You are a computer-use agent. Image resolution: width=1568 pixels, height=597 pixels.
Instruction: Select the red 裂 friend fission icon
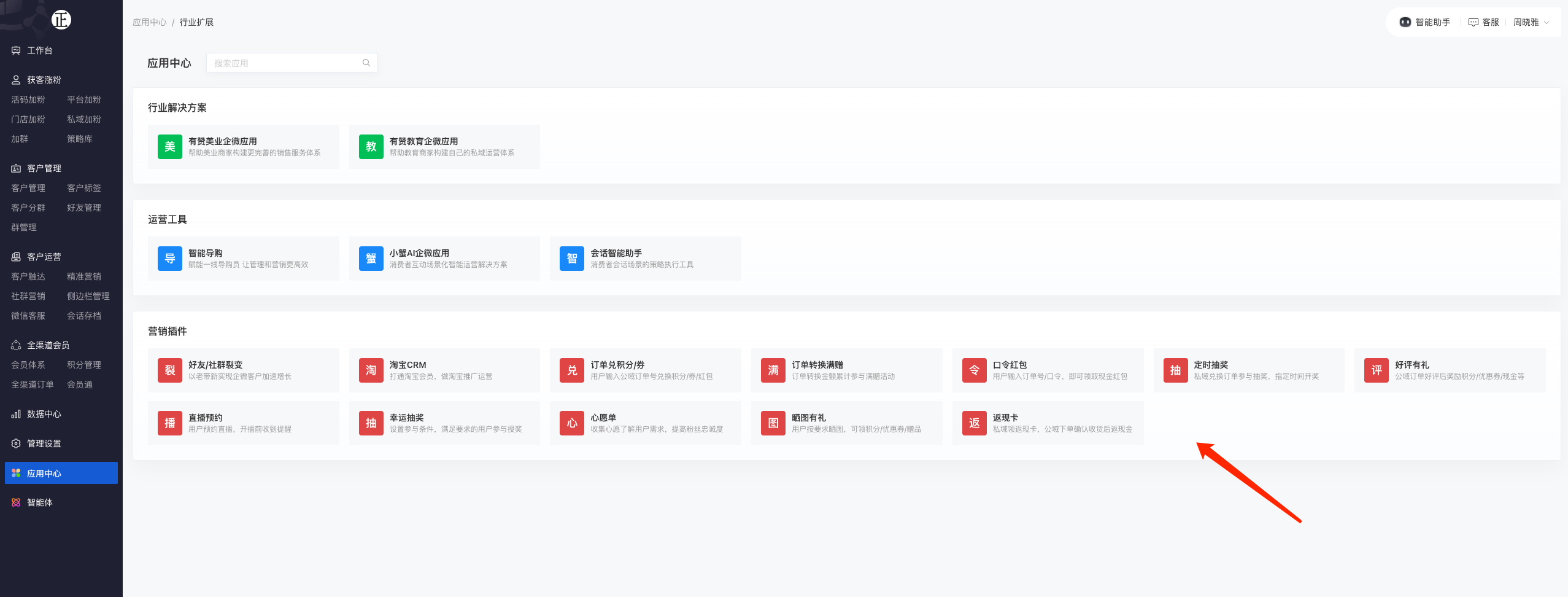(169, 370)
